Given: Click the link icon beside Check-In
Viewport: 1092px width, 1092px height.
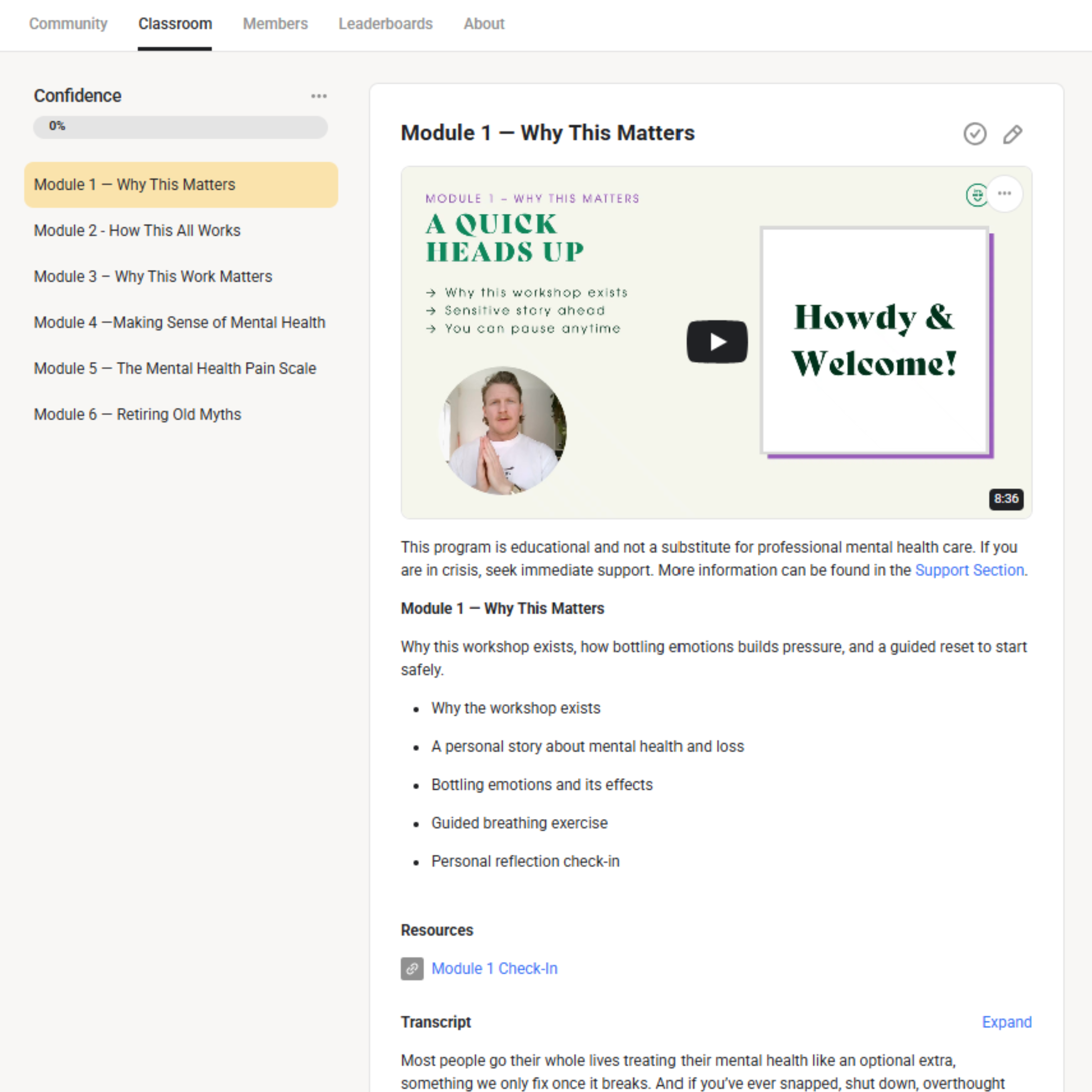Looking at the screenshot, I should pos(412,968).
